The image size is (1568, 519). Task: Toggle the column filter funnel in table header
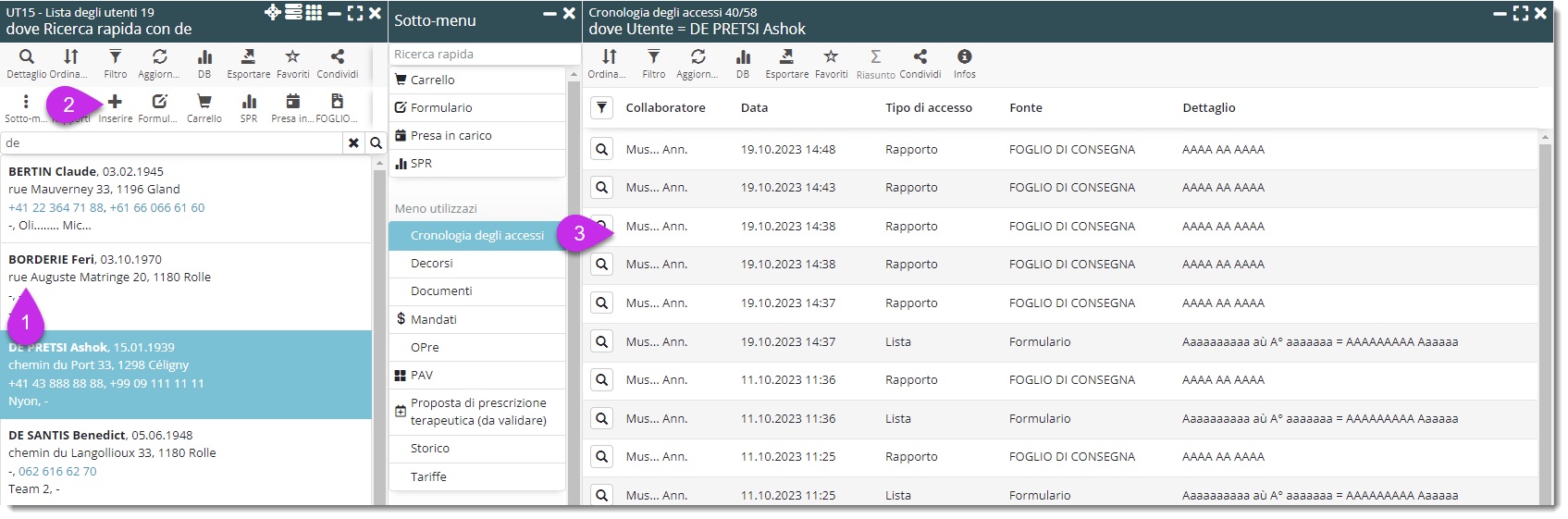601,108
